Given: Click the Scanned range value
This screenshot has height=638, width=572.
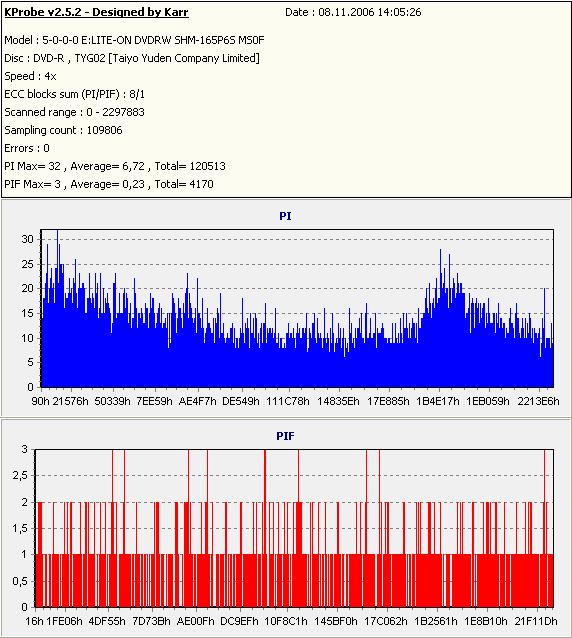Looking at the screenshot, I should coord(116,112).
